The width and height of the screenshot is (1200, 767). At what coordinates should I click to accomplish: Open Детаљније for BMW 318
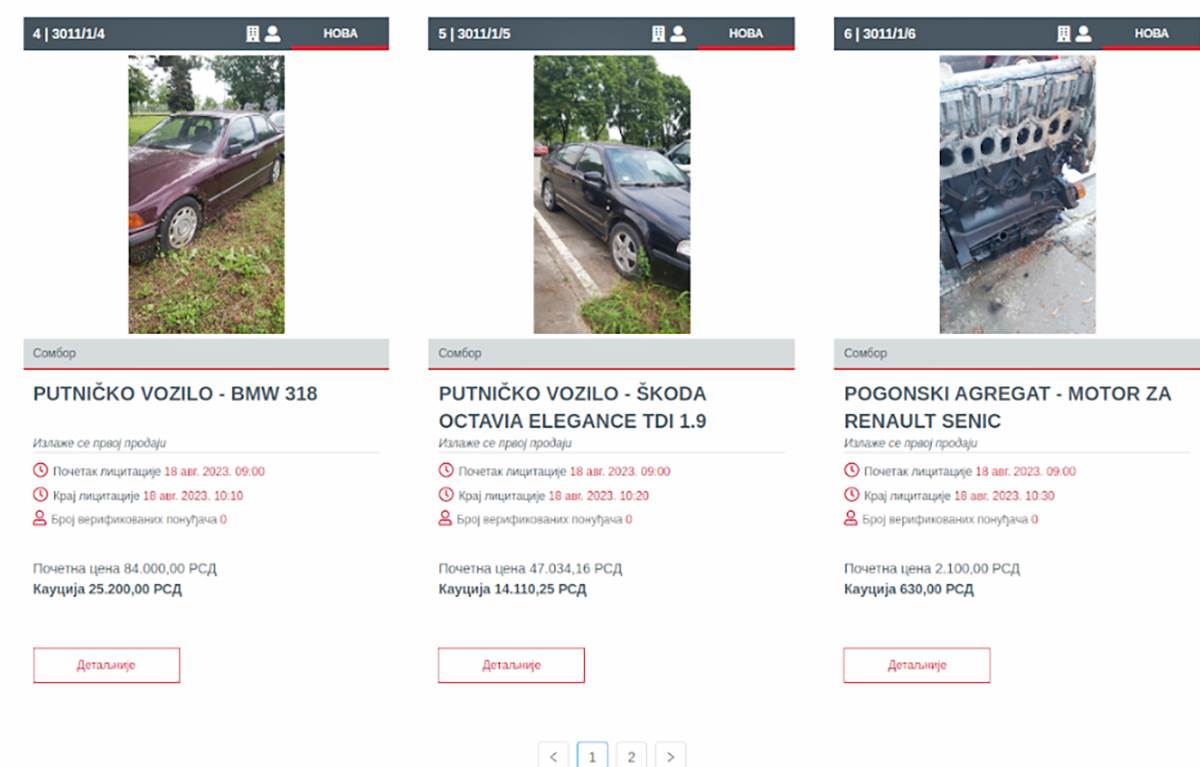(106, 665)
